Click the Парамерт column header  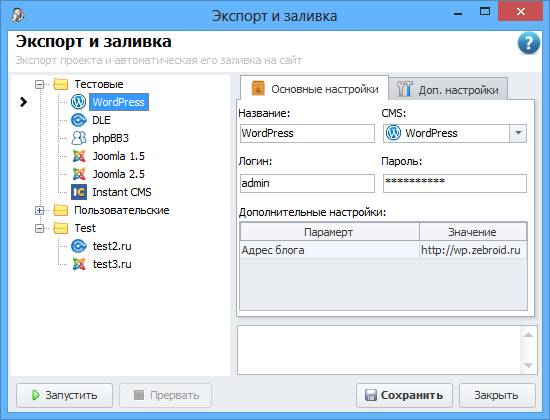(330, 232)
